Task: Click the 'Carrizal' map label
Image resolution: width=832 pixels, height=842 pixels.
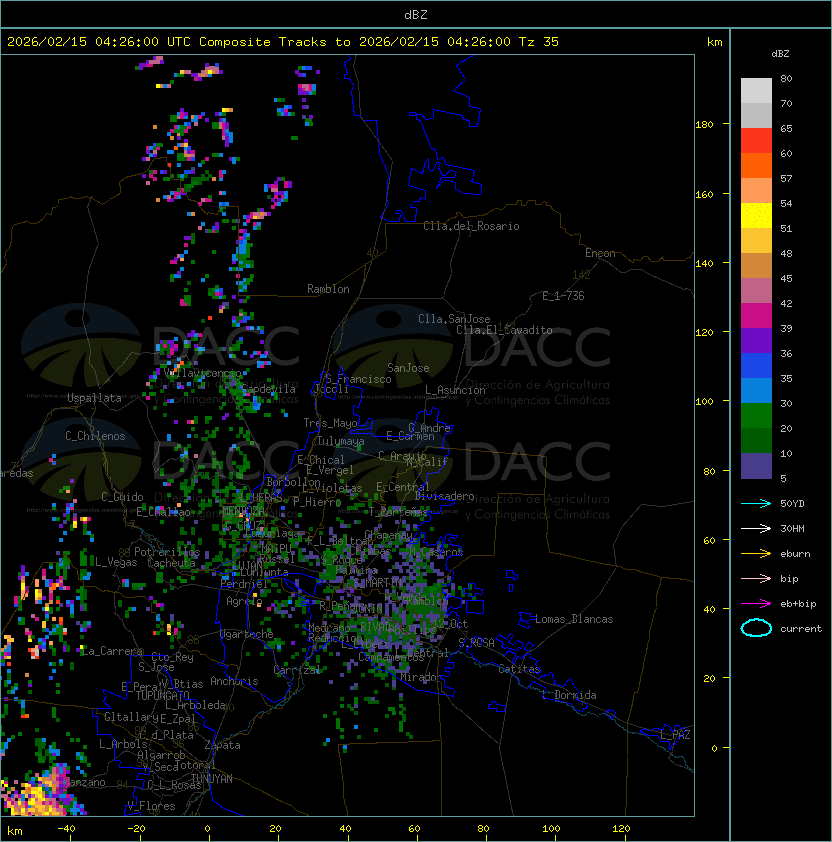Action: coord(296,670)
